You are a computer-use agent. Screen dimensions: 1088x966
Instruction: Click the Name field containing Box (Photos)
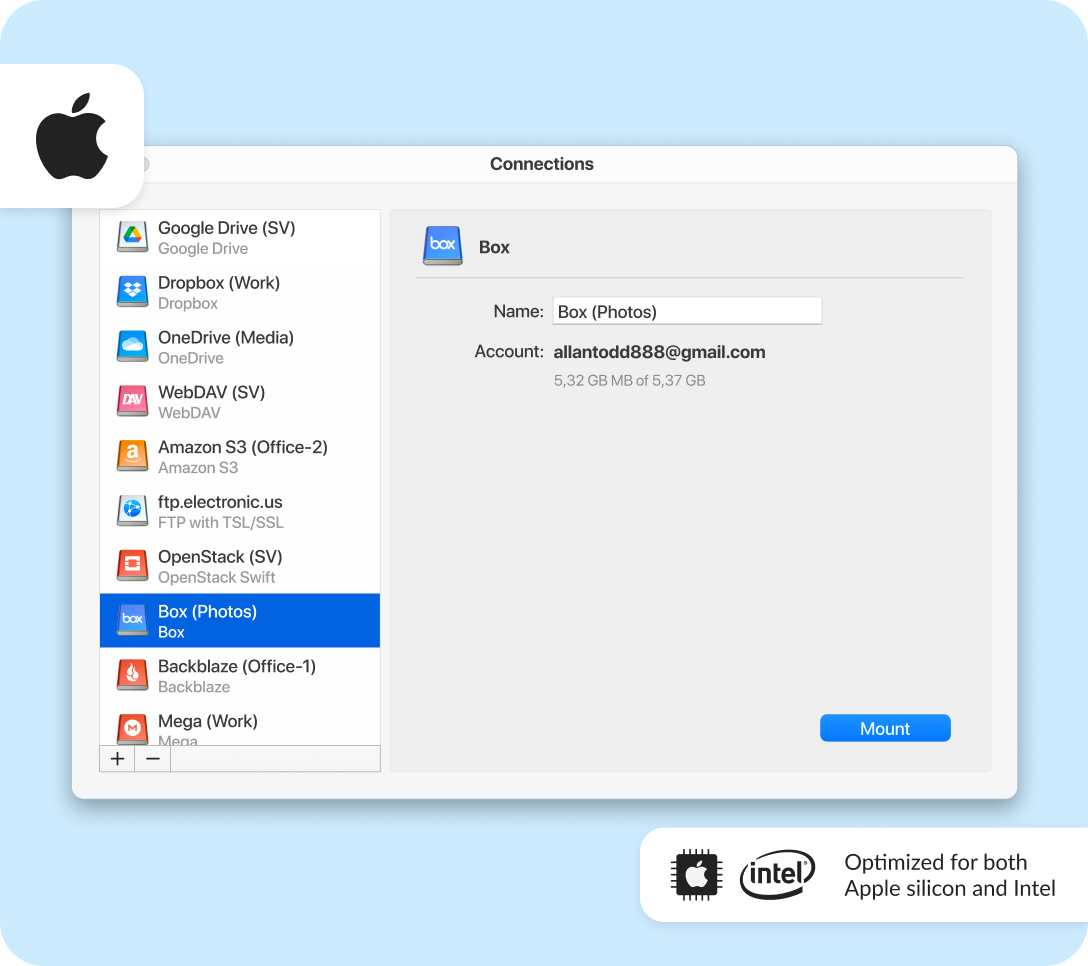687,311
